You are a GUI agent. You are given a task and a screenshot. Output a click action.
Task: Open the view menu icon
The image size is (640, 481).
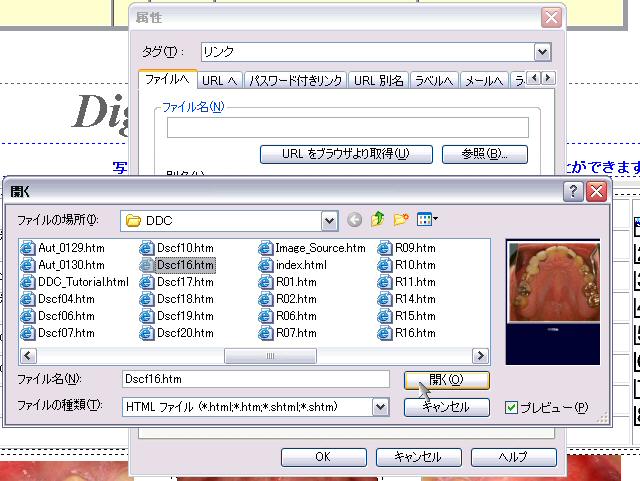(x=427, y=219)
